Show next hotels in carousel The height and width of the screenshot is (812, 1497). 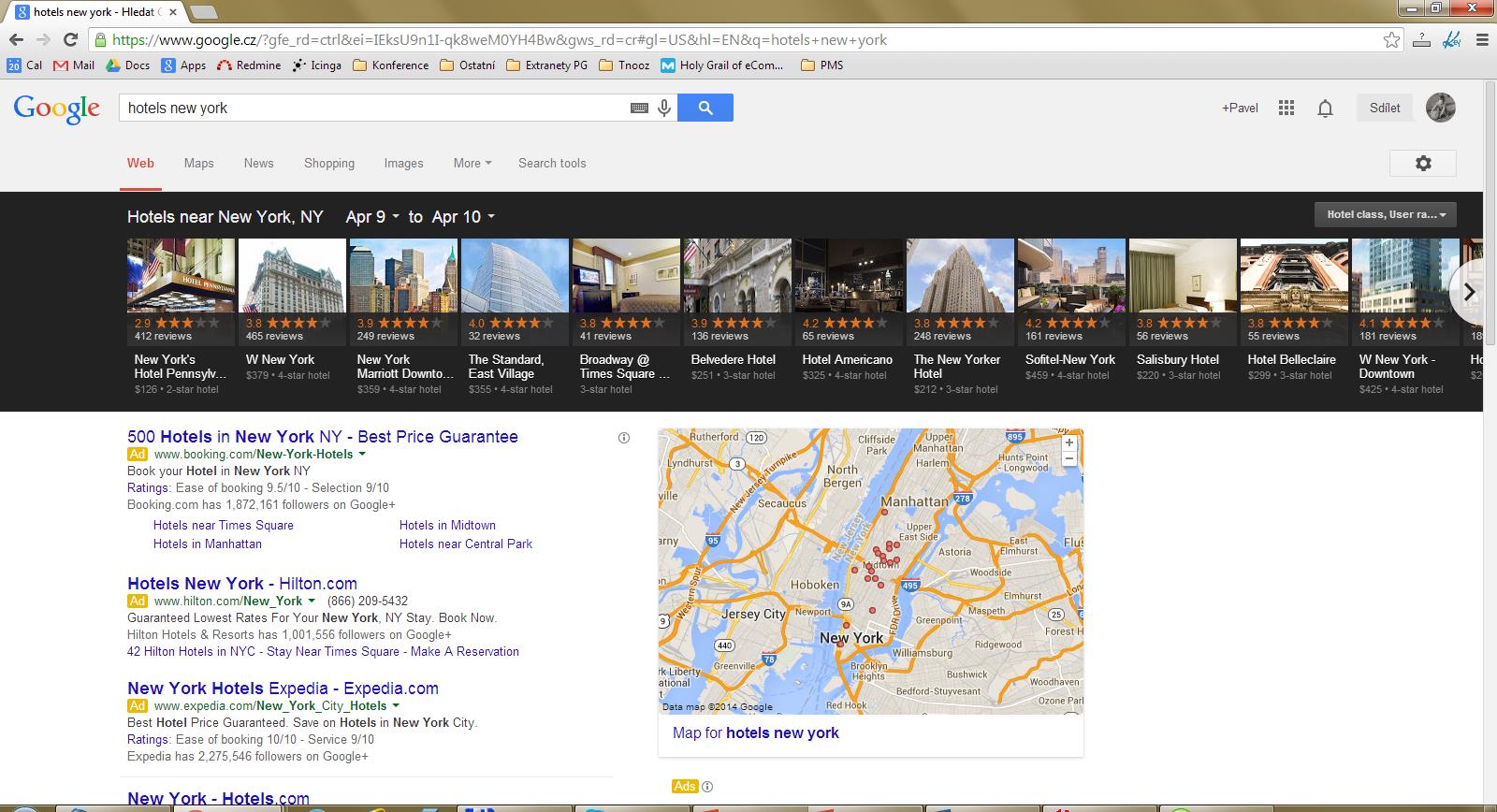tap(1469, 292)
